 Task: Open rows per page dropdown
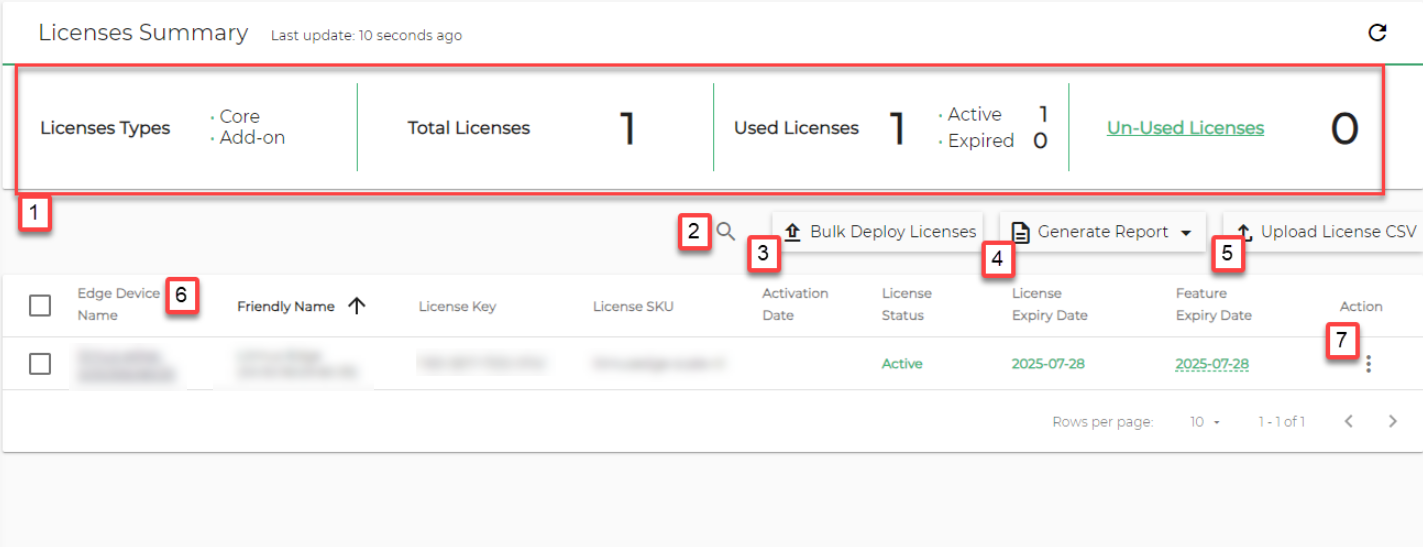[1205, 422]
